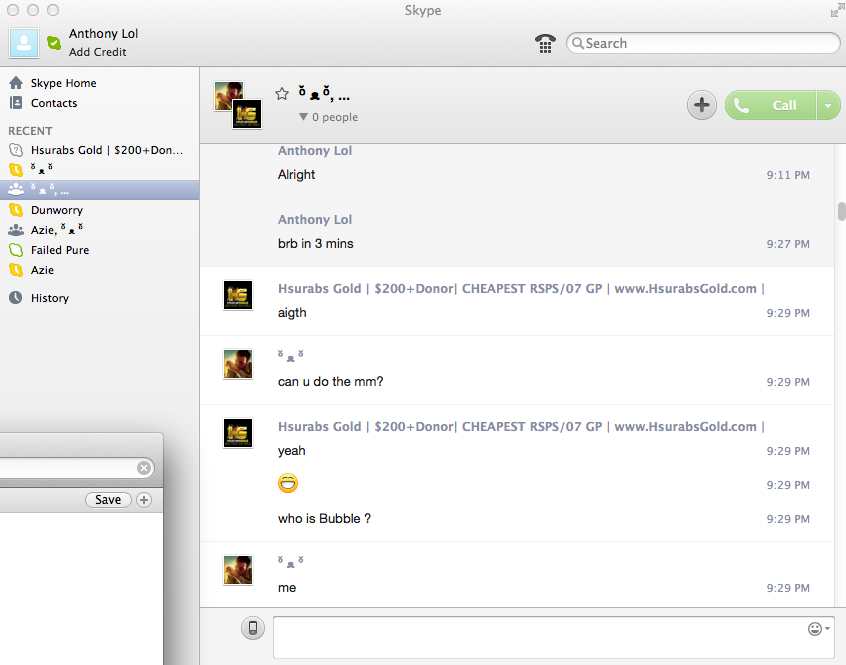Open History in sidebar

[50, 298]
